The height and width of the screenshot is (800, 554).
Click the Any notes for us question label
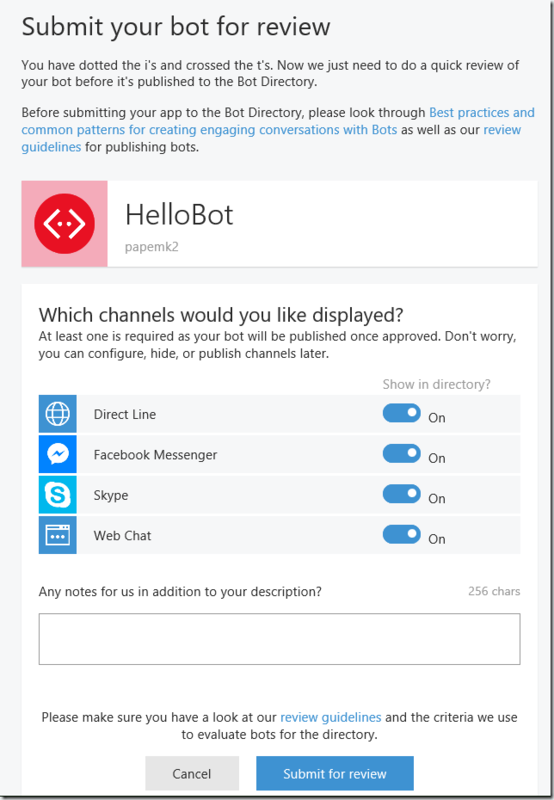pyautogui.click(x=180, y=592)
